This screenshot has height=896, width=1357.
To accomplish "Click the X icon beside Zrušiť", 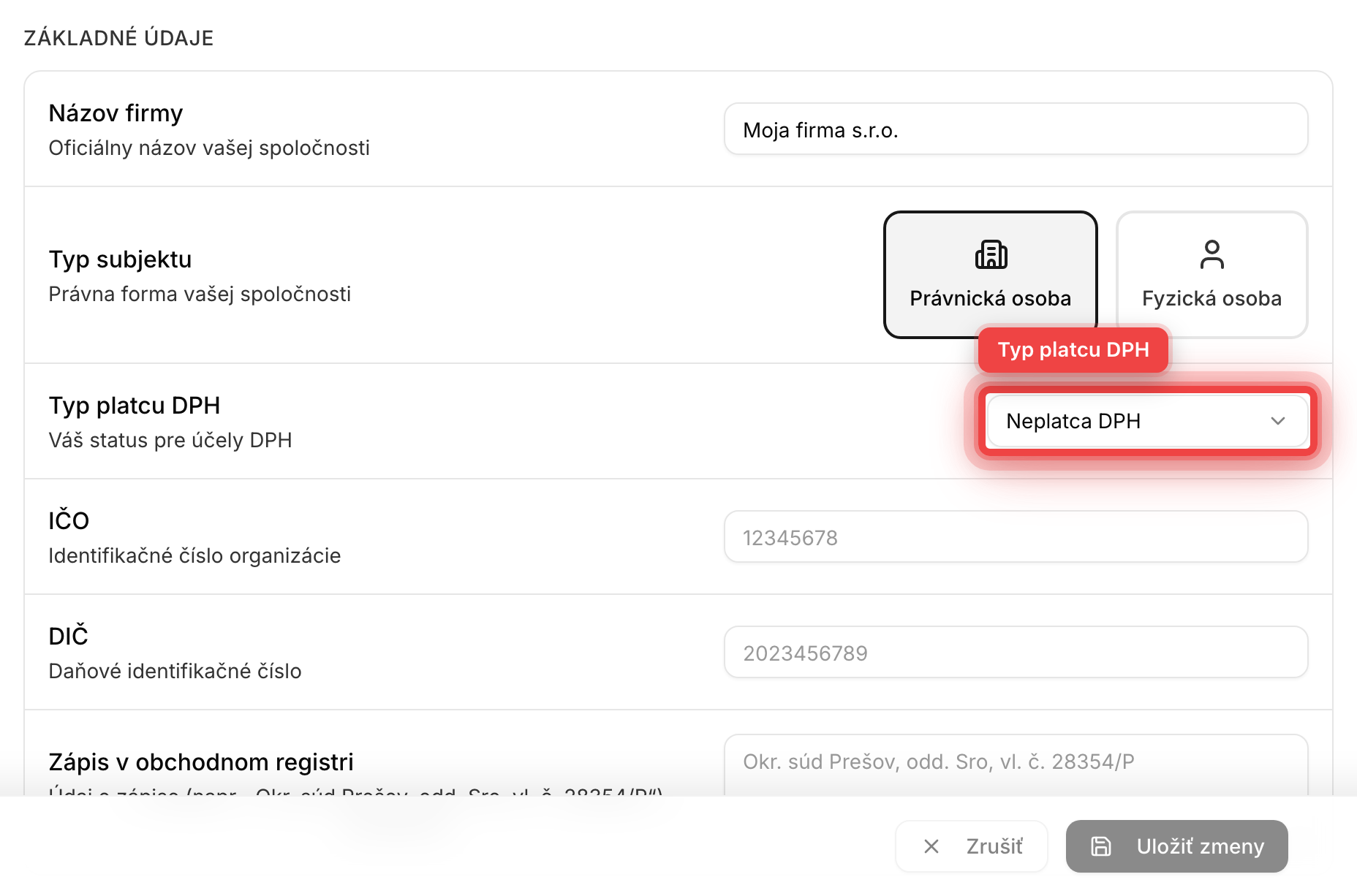I will click(x=931, y=846).
